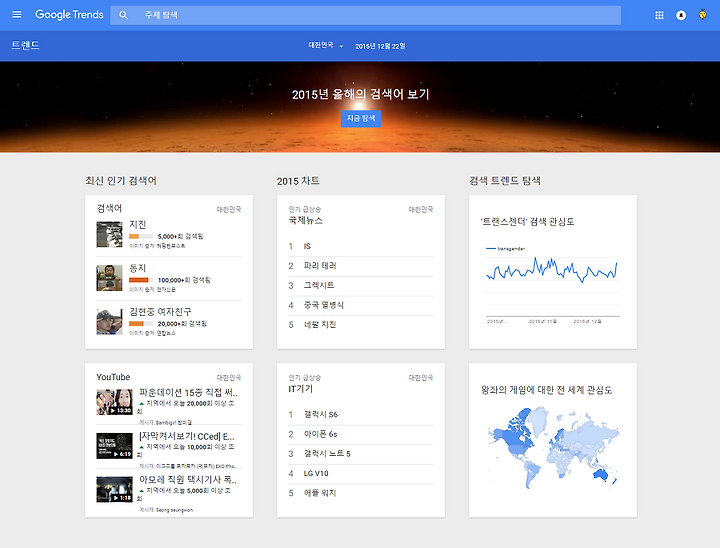Click the 2015년 올해의 검색어 보기 banner heading
Image resolution: width=720 pixels, height=548 pixels.
[x=360, y=95]
